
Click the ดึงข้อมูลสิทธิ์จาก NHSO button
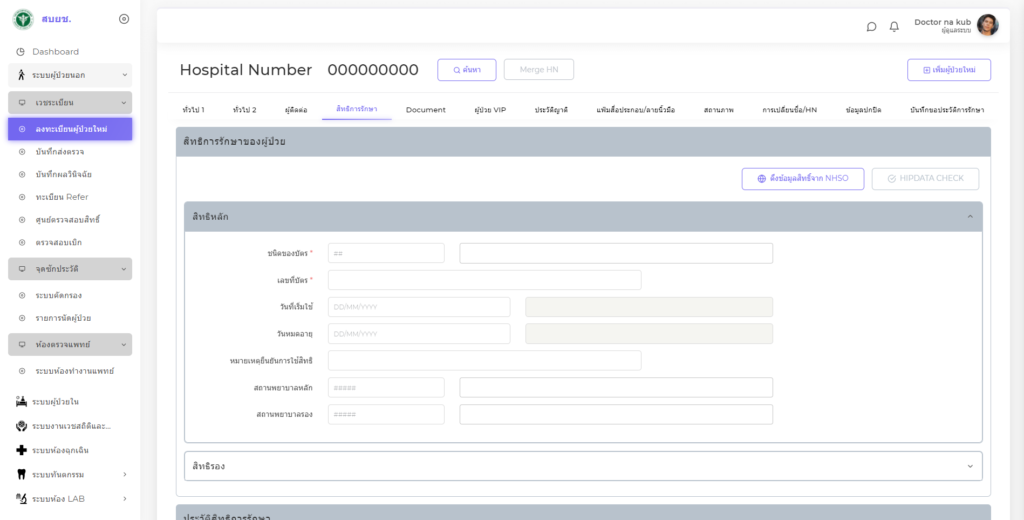click(x=802, y=179)
